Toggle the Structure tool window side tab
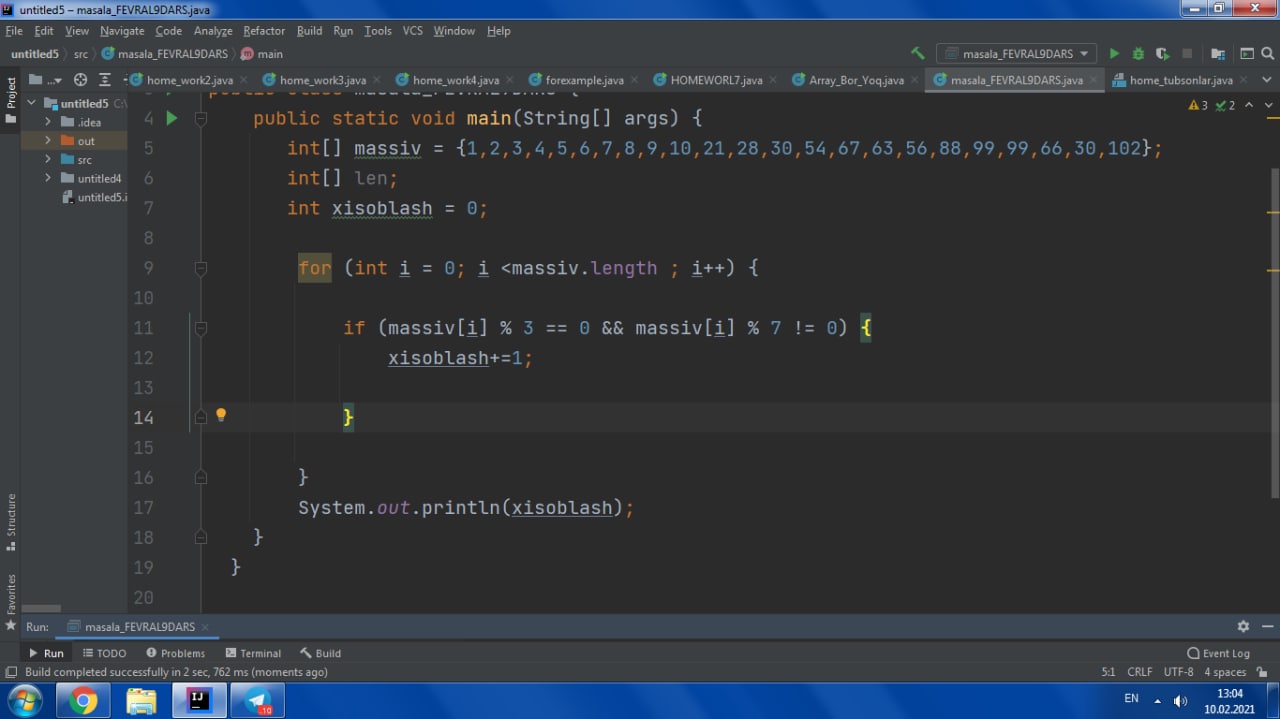 [11, 523]
